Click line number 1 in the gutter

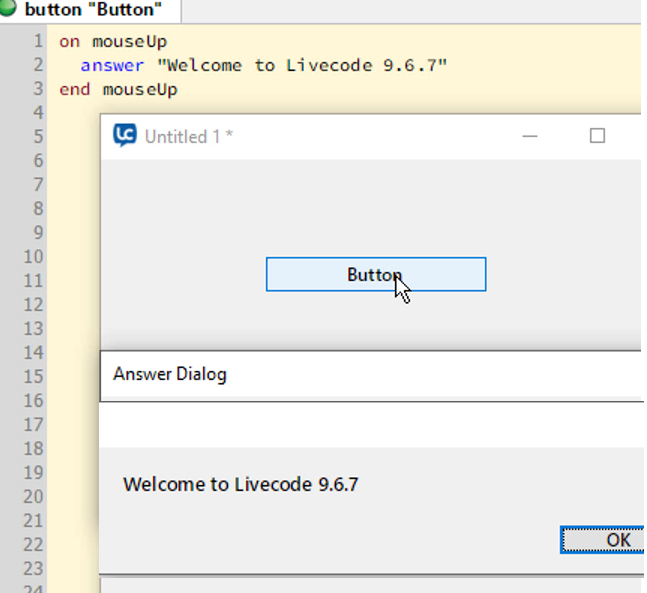point(38,41)
